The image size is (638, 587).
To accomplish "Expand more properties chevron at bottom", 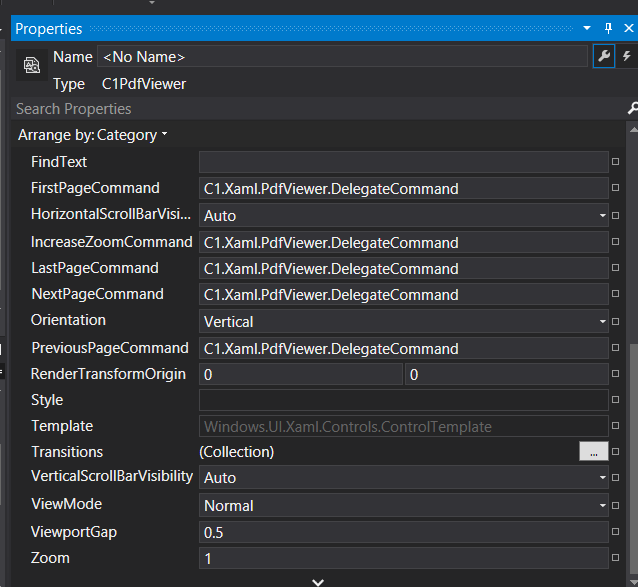I will click(x=318, y=582).
